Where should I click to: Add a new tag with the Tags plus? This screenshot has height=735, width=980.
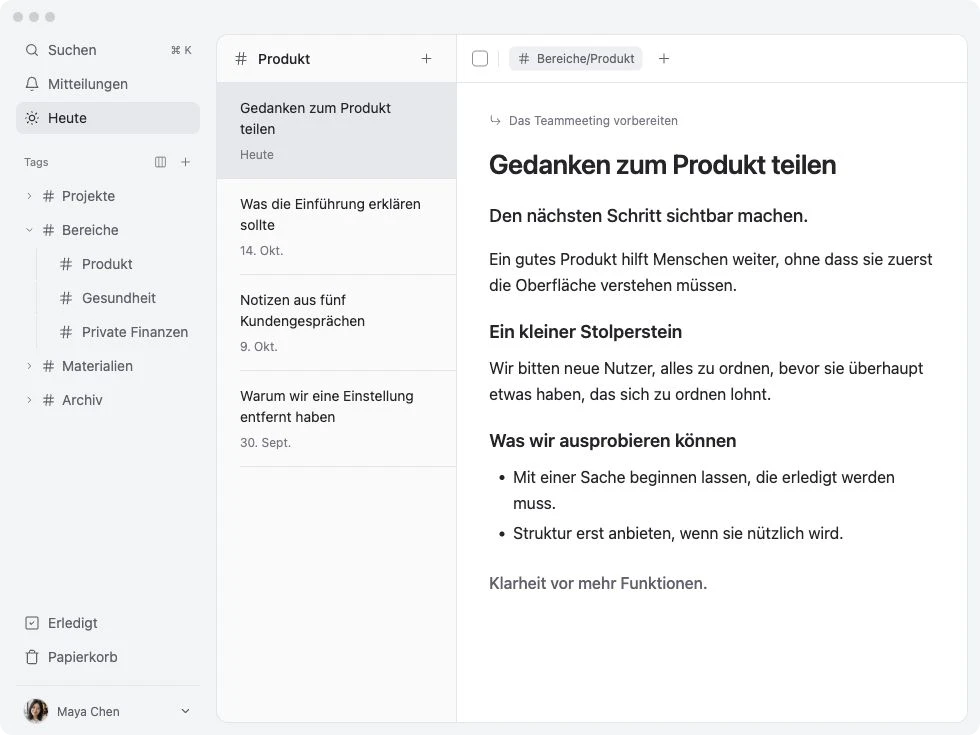pyautogui.click(x=186, y=162)
